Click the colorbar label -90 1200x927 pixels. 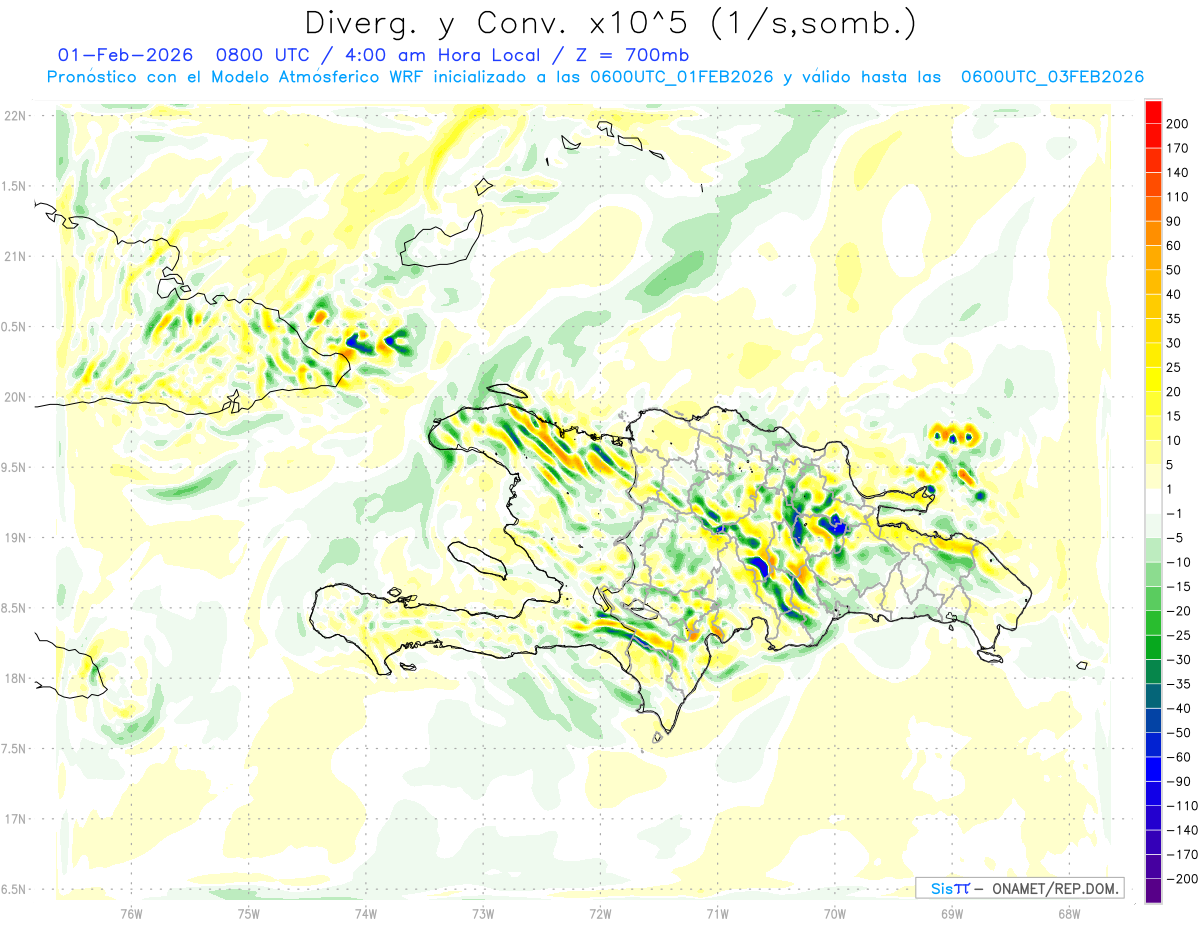[x=1179, y=781]
